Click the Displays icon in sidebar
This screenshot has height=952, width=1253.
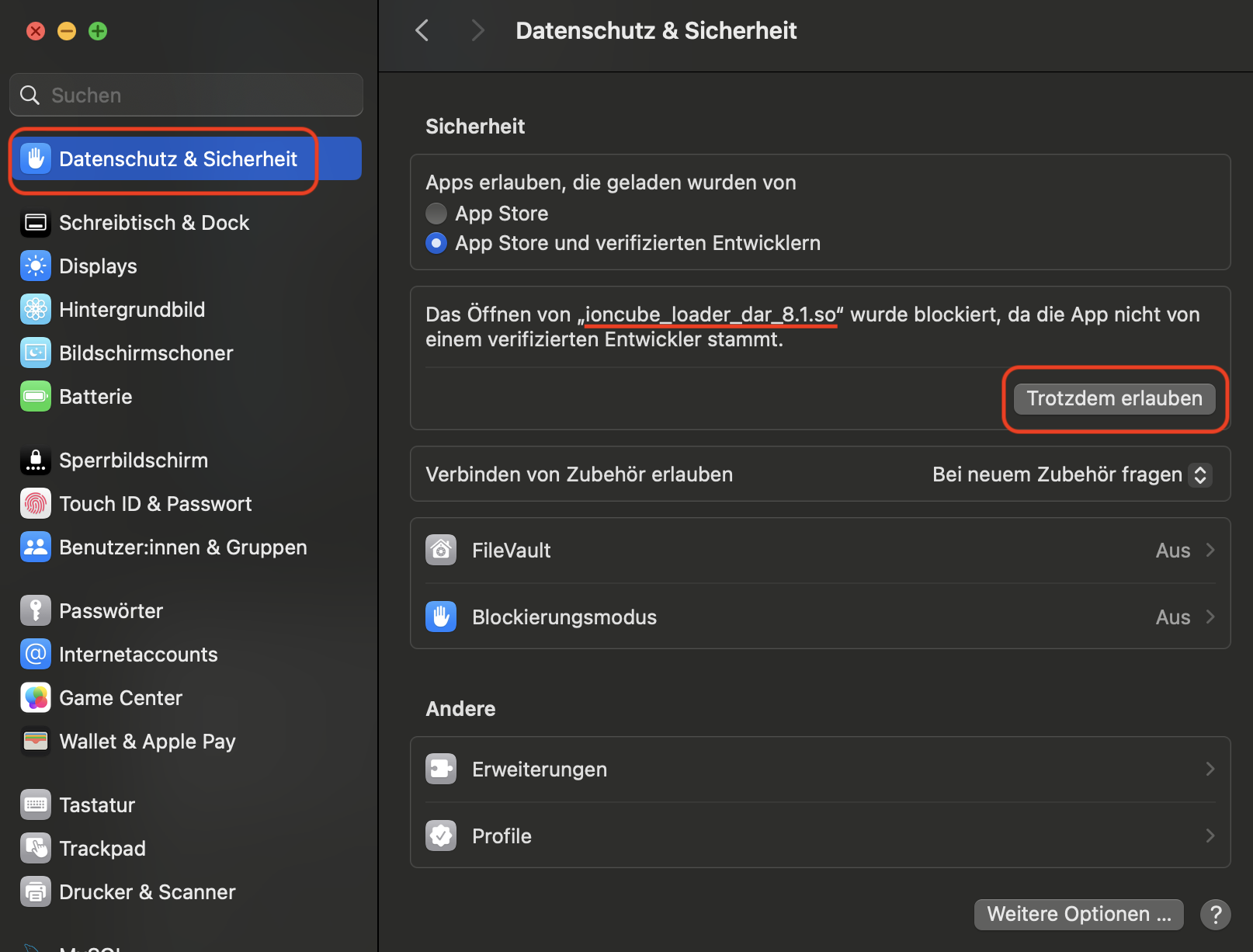(x=36, y=266)
